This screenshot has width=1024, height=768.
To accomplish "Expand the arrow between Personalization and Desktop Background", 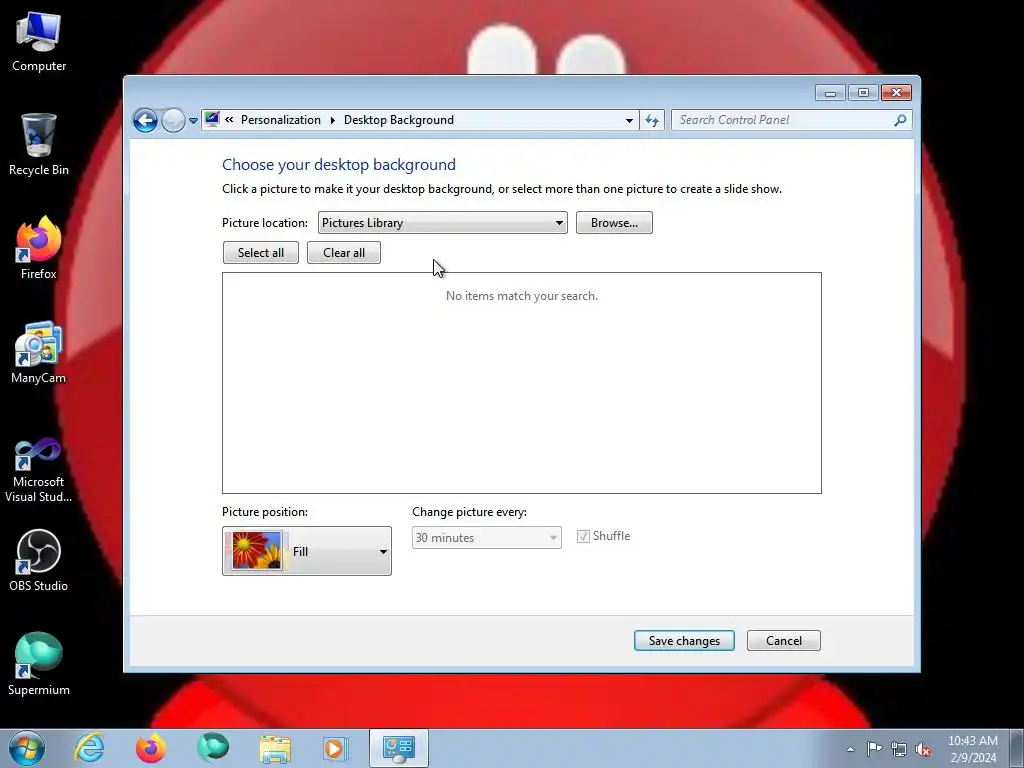I will click(332, 120).
